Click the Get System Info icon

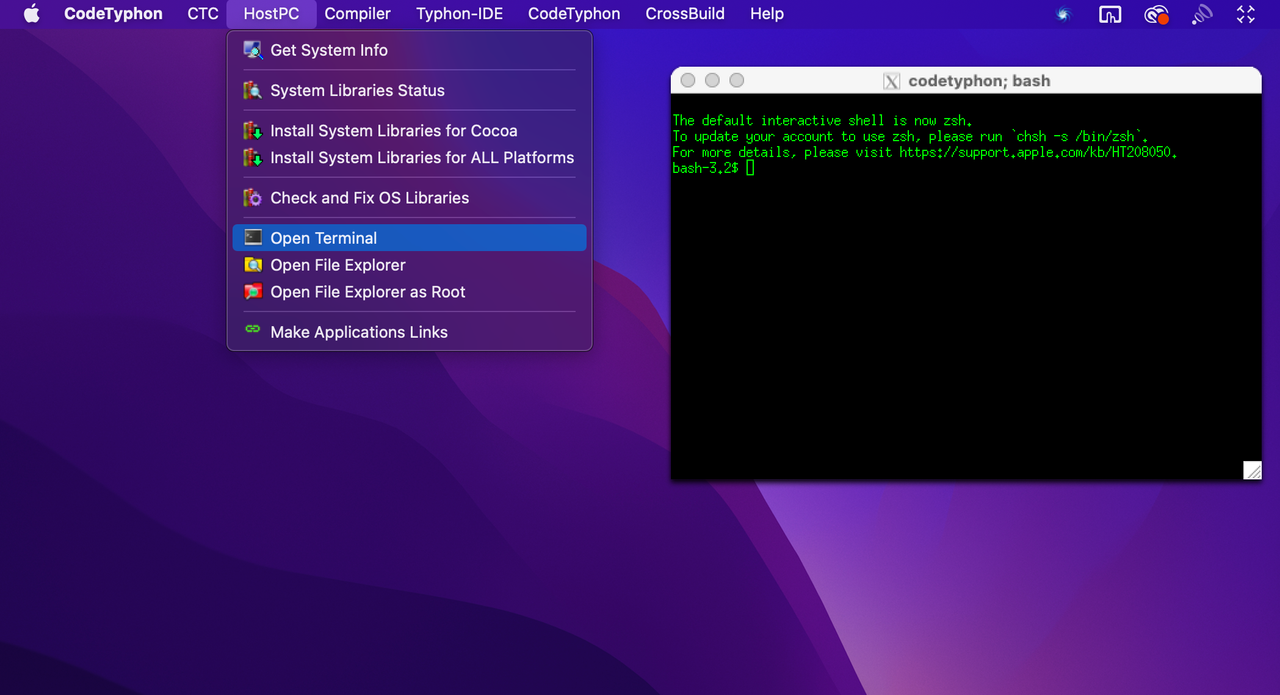tap(253, 50)
